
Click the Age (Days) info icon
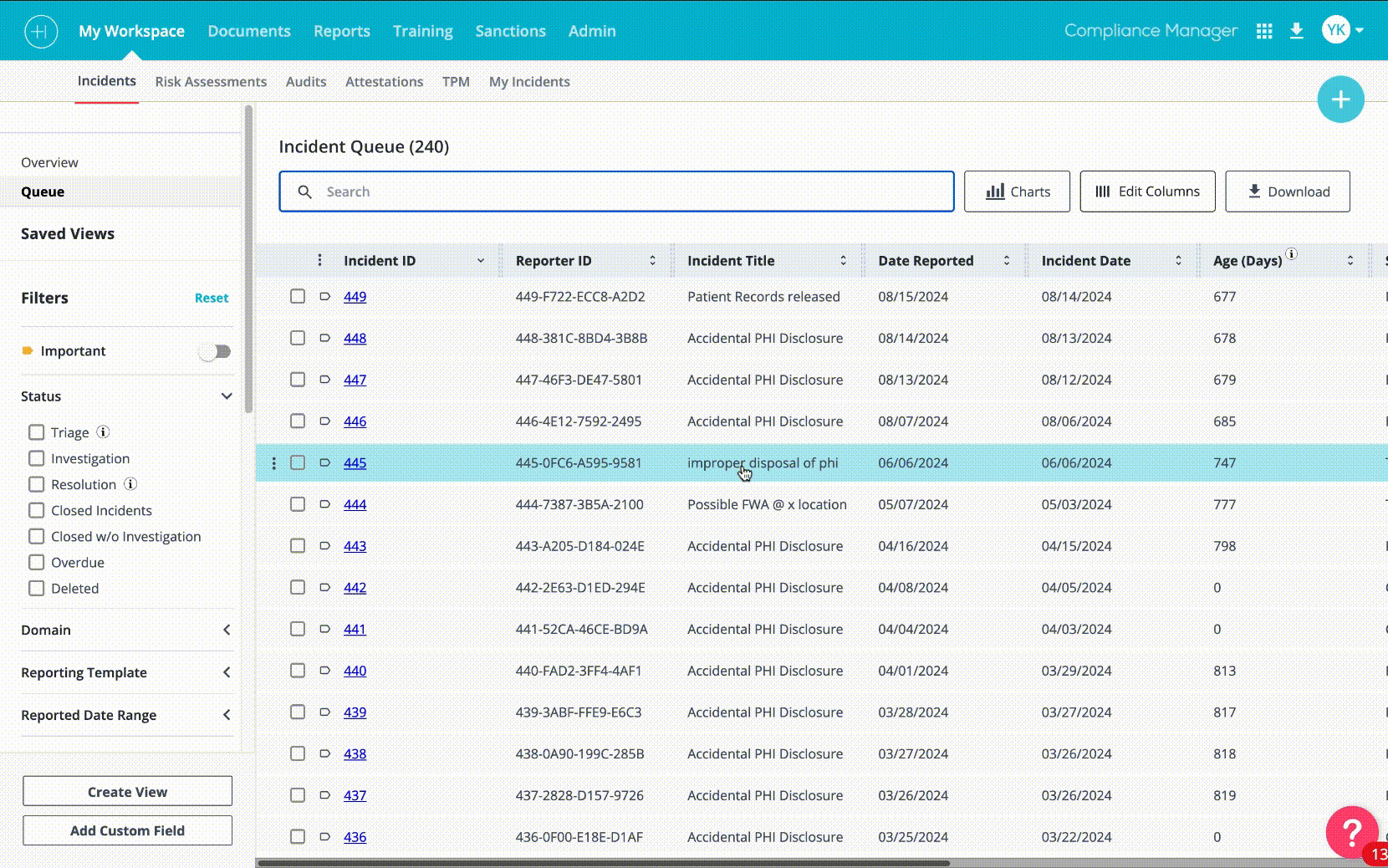coord(1291,254)
